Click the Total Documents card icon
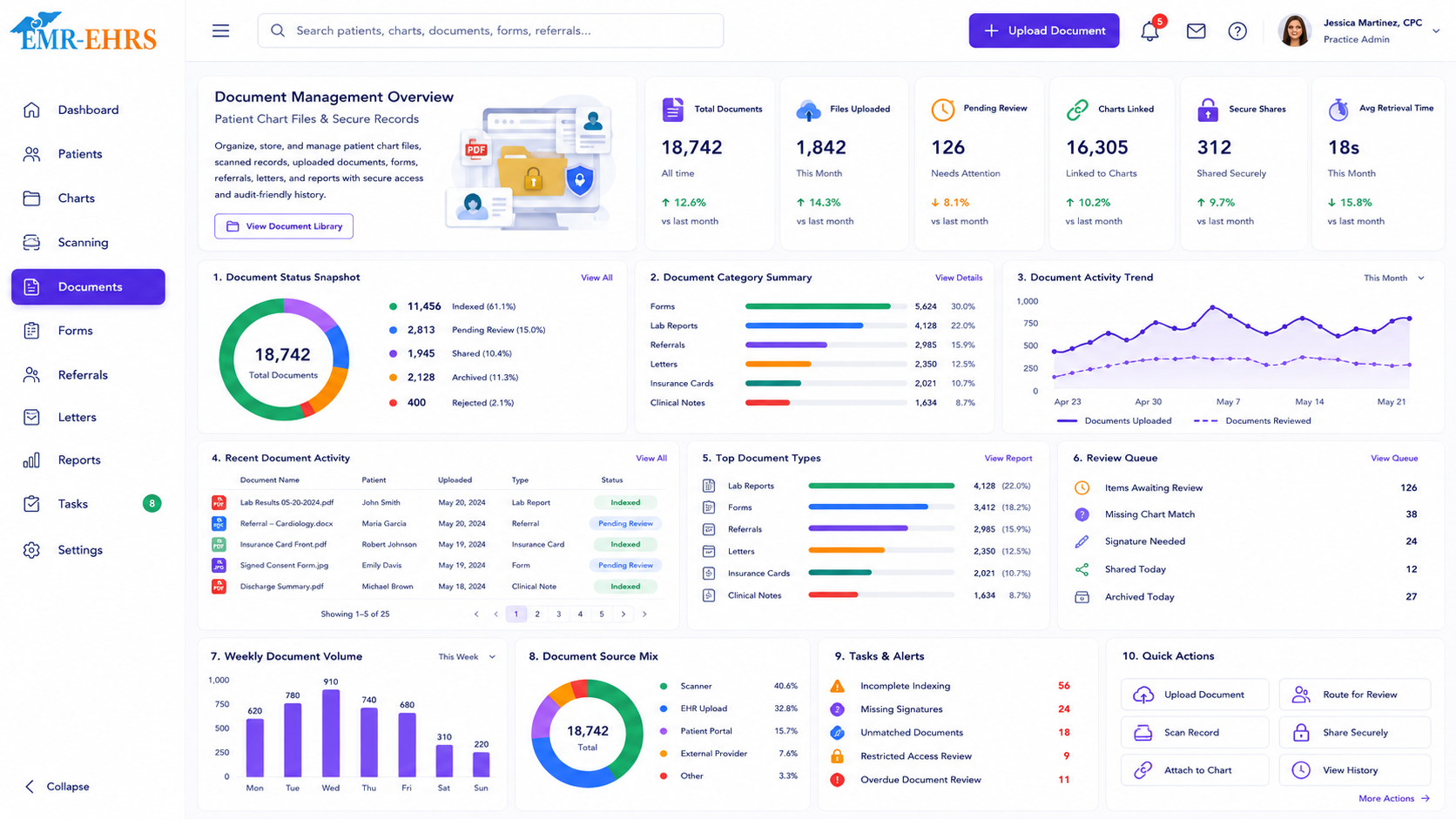1456x819 pixels. pyautogui.click(x=672, y=110)
